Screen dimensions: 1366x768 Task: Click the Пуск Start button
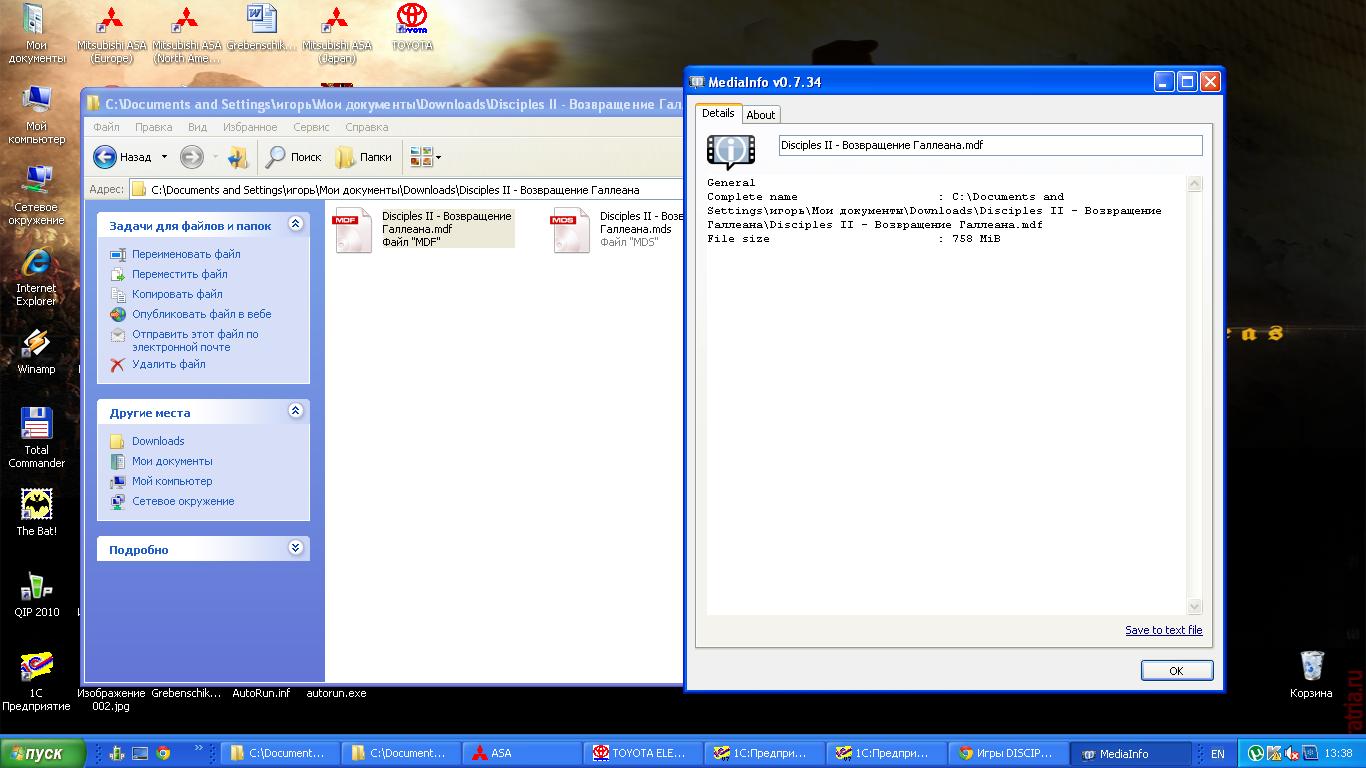pos(35,753)
